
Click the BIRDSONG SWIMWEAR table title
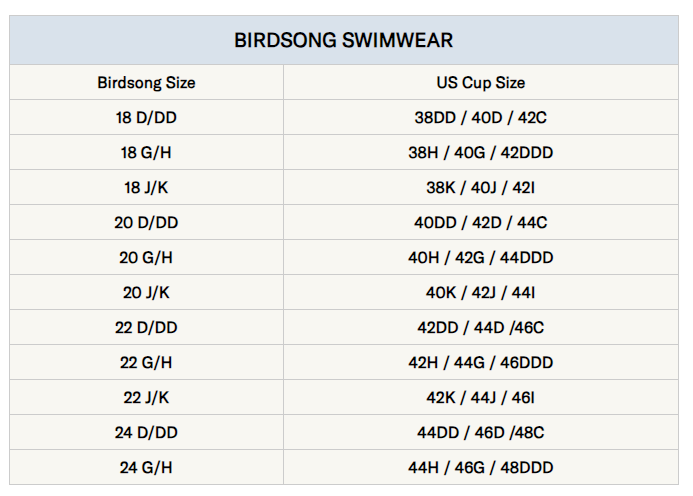(x=343, y=40)
